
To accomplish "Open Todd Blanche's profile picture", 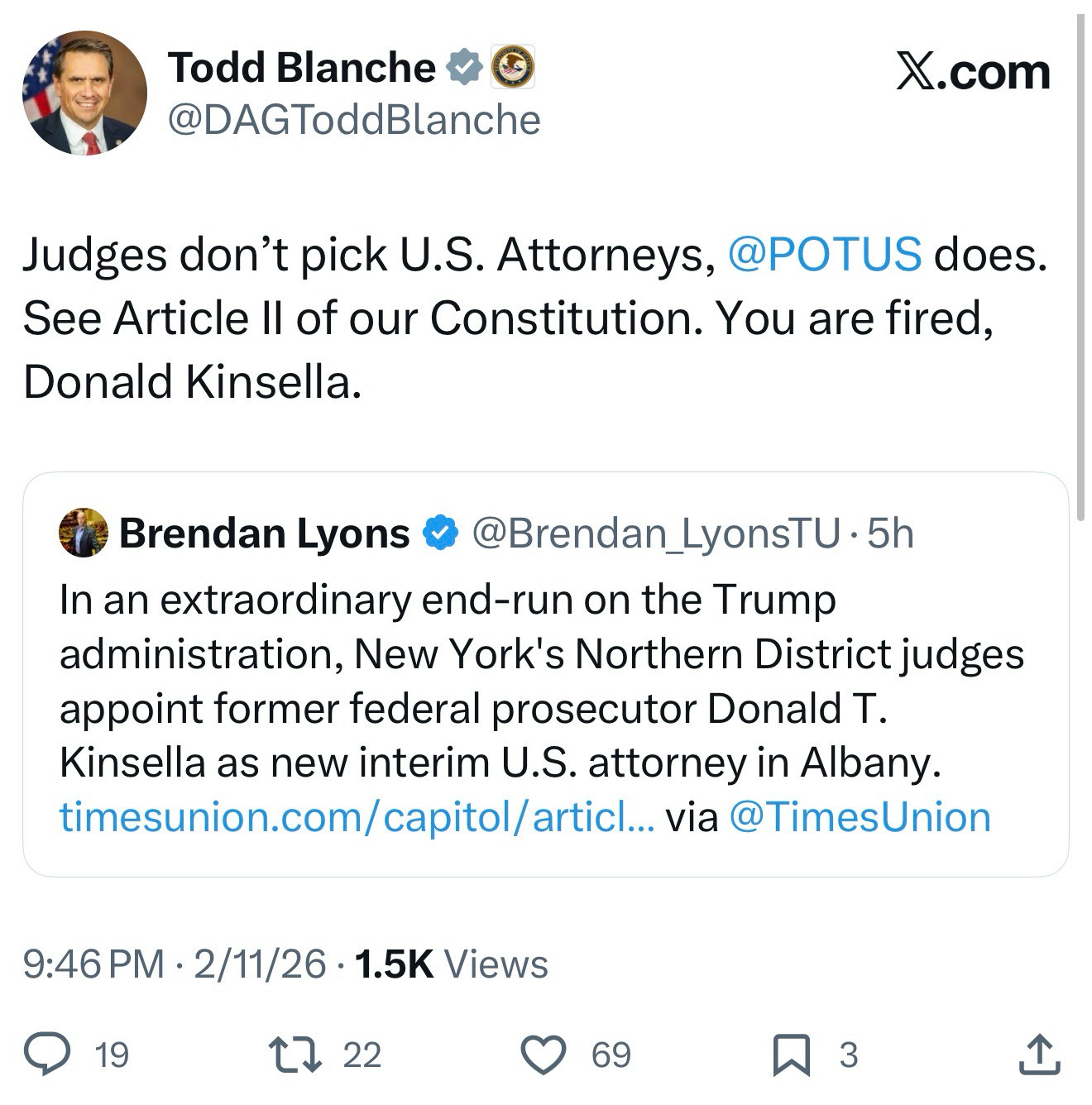I will pyautogui.click(x=84, y=93).
